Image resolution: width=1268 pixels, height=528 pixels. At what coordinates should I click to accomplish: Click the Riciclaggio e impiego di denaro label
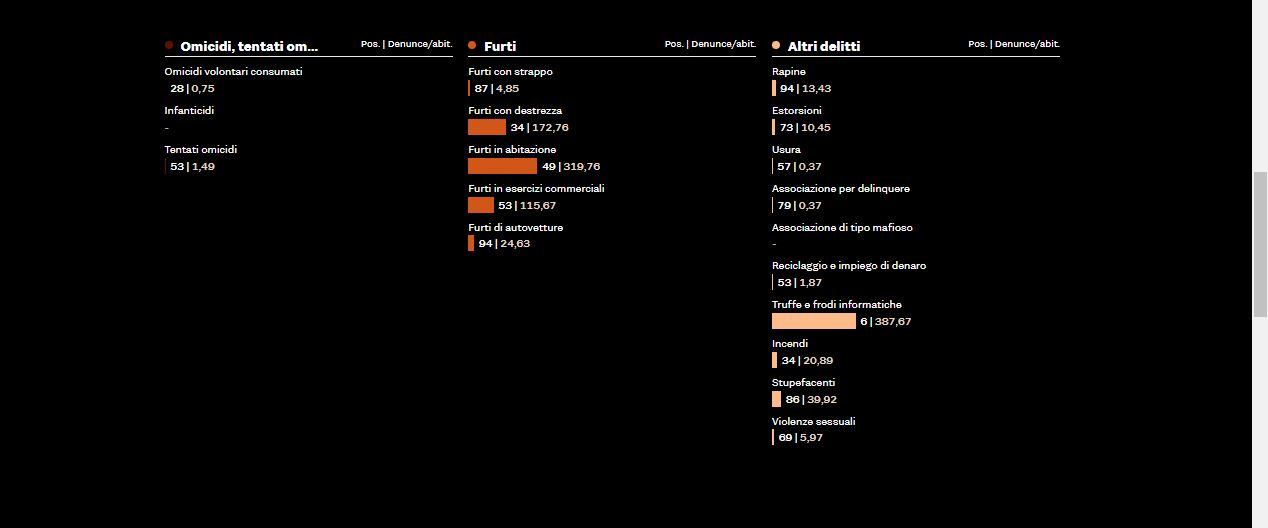pyautogui.click(x=848, y=266)
